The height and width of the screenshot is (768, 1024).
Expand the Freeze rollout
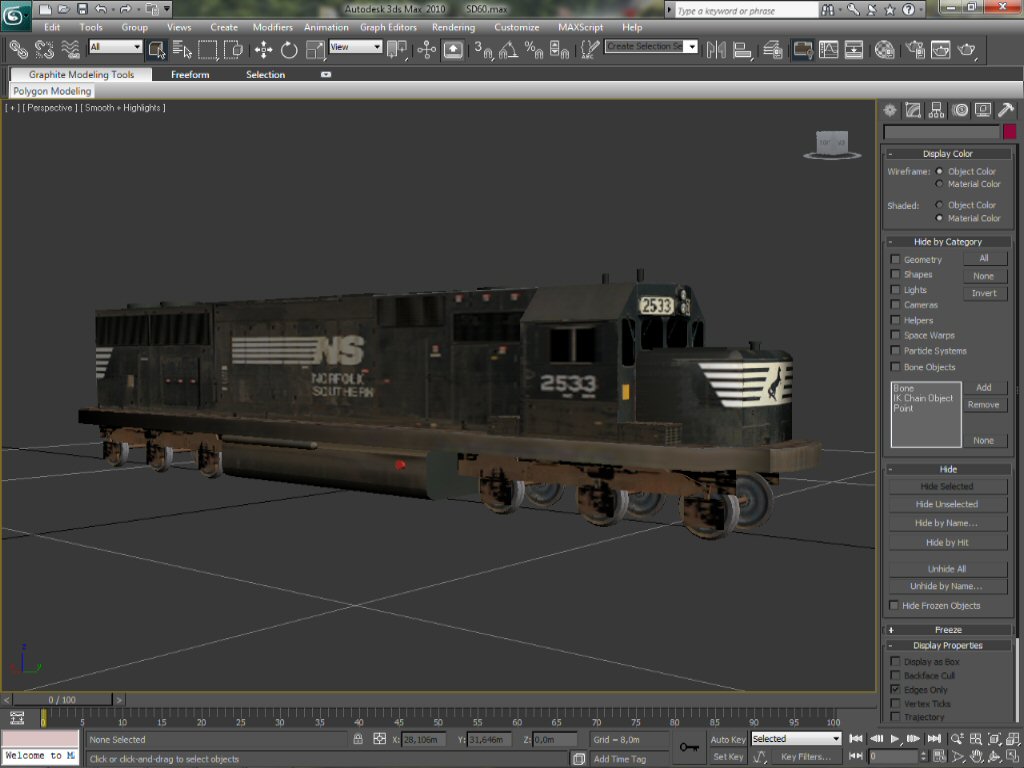click(948, 630)
